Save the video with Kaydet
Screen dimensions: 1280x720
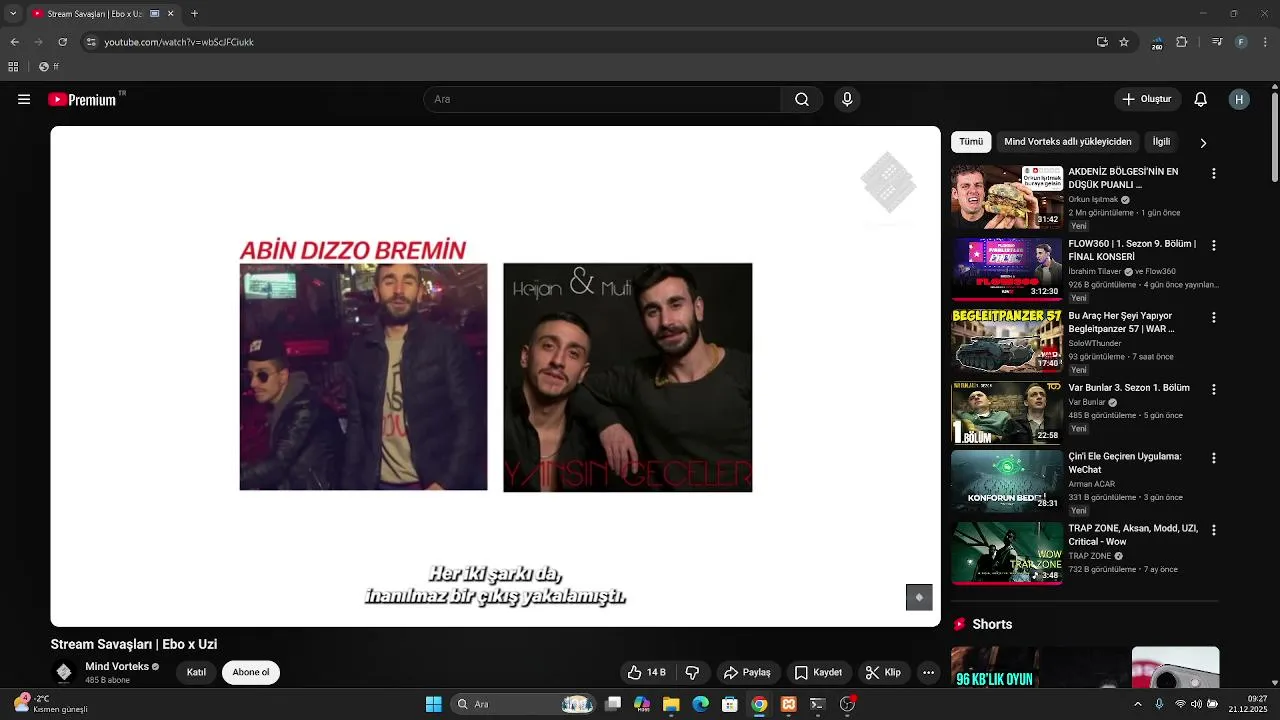pos(818,672)
